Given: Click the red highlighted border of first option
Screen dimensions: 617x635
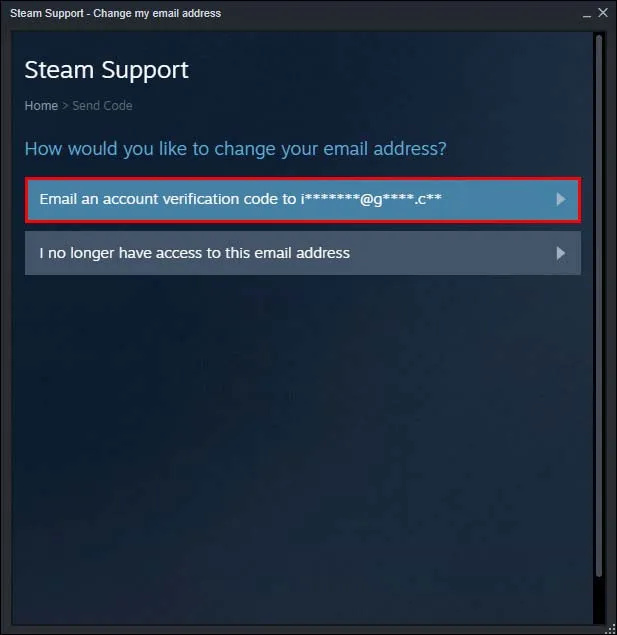Looking at the screenshot, I should pos(303,179).
